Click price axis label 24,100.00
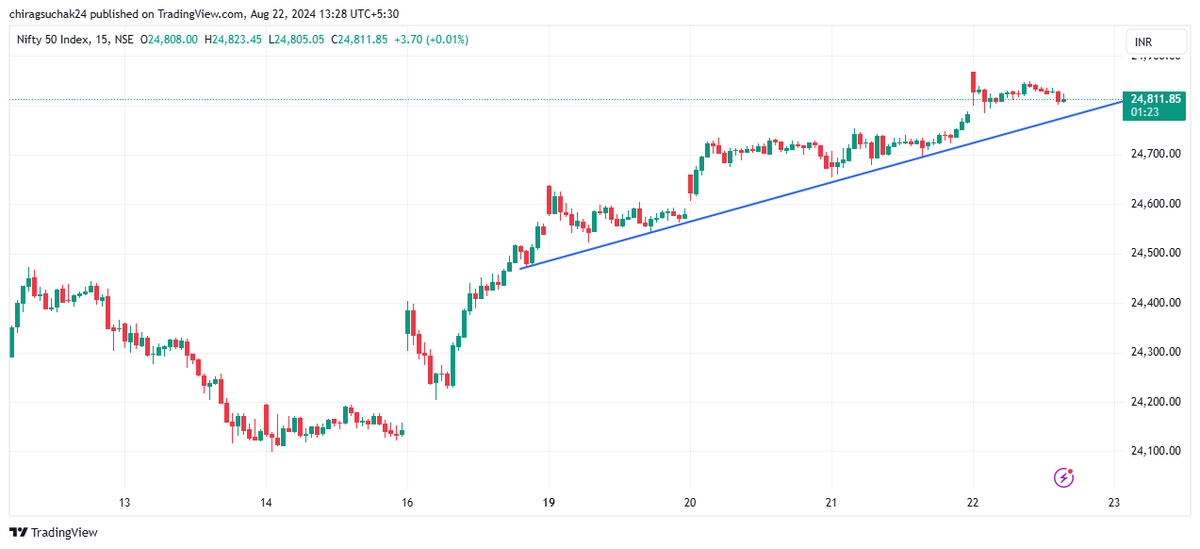 (x=1155, y=451)
